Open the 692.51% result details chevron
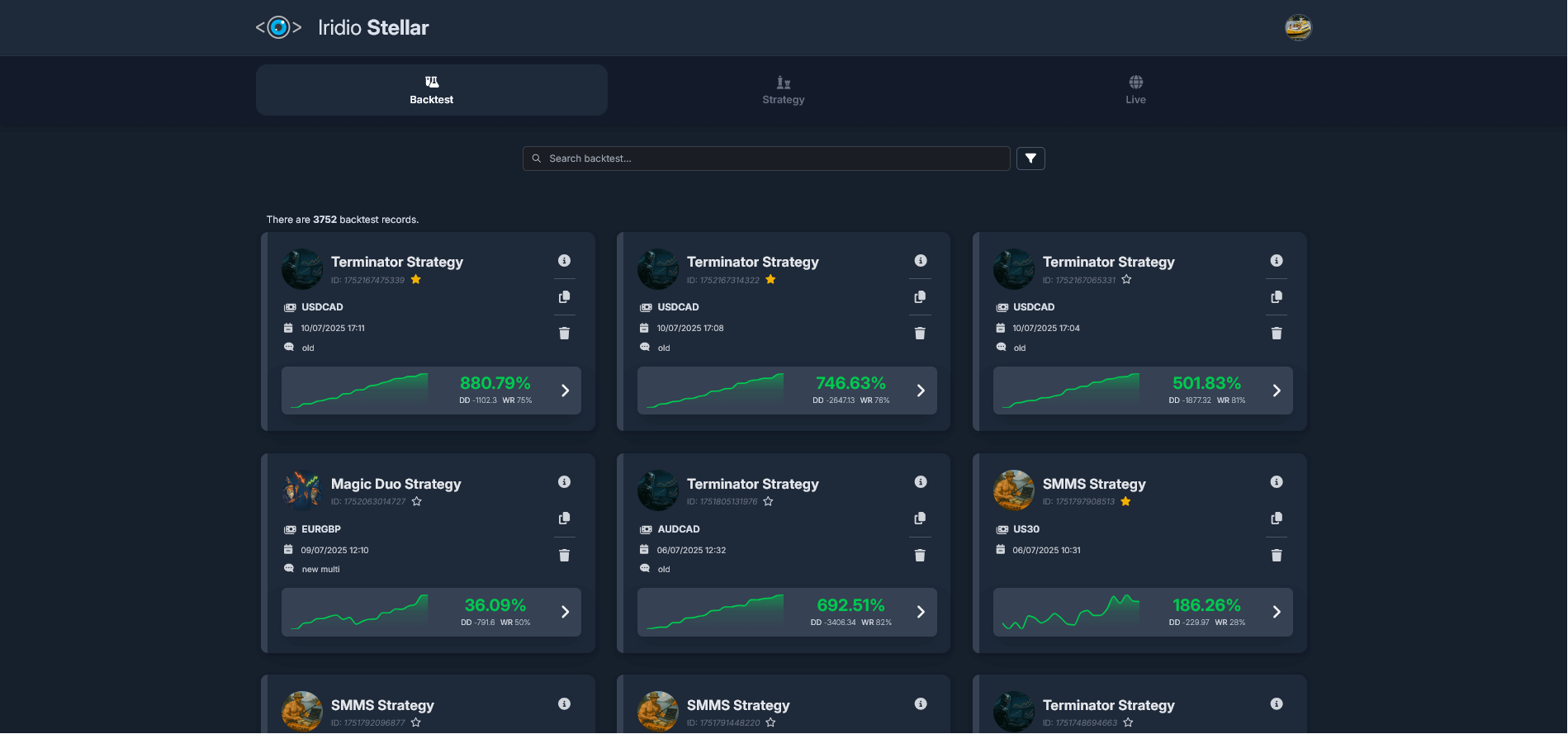Screen dimensions: 1568x734 (921, 612)
